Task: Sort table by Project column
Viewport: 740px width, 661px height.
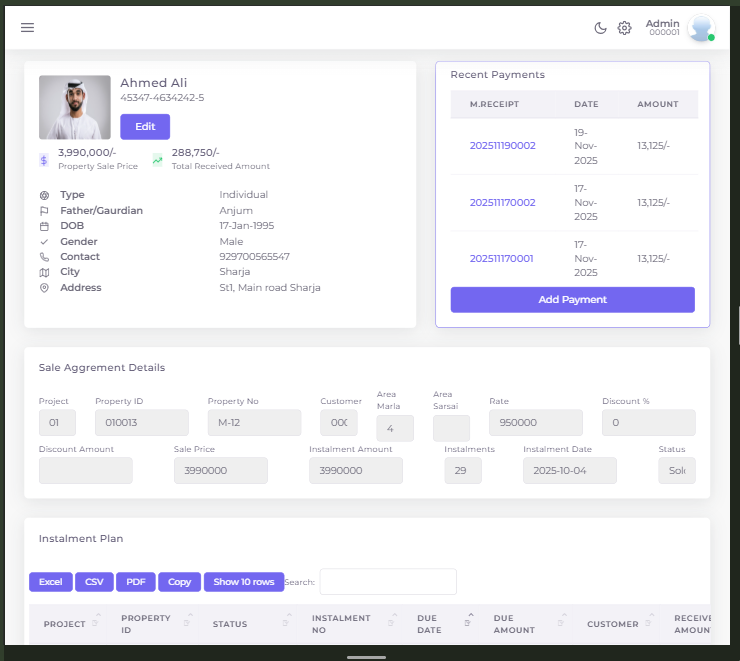Action: [x=64, y=624]
